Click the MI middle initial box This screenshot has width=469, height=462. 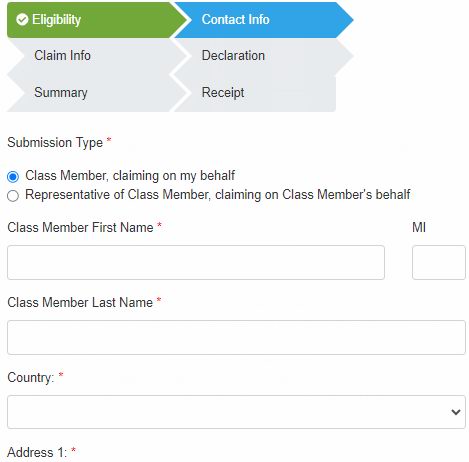[439, 262]
